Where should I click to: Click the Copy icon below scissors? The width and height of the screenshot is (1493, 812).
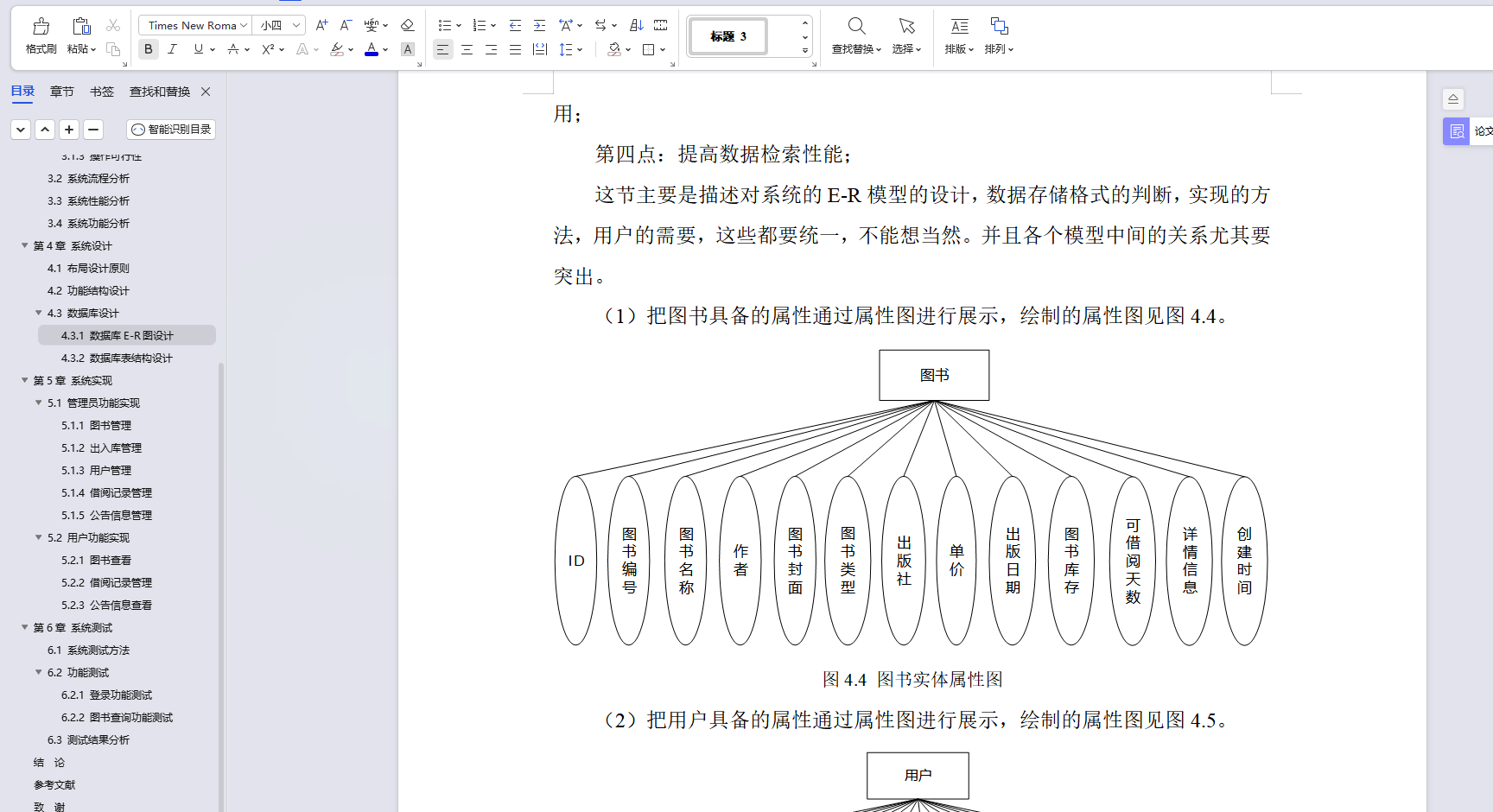(x=113, y=49)
